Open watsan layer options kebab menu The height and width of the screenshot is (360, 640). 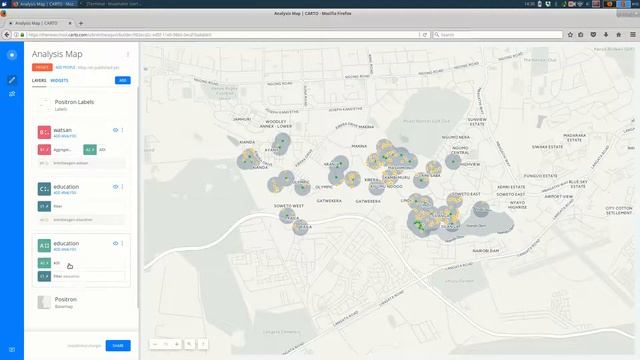[x=122, y=130]
